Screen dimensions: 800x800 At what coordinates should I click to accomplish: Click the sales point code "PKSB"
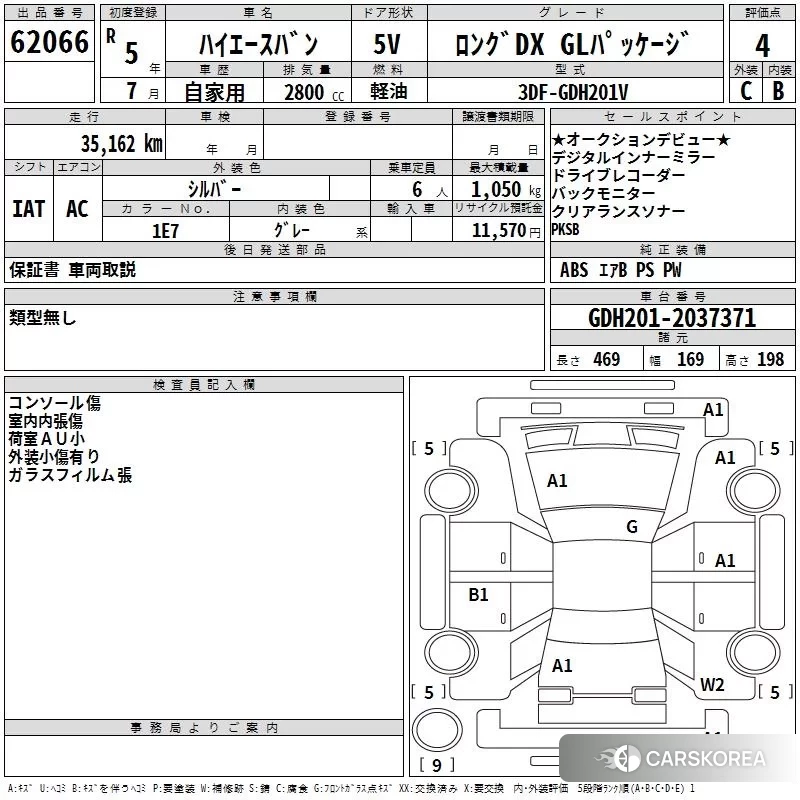pos(565,230)
